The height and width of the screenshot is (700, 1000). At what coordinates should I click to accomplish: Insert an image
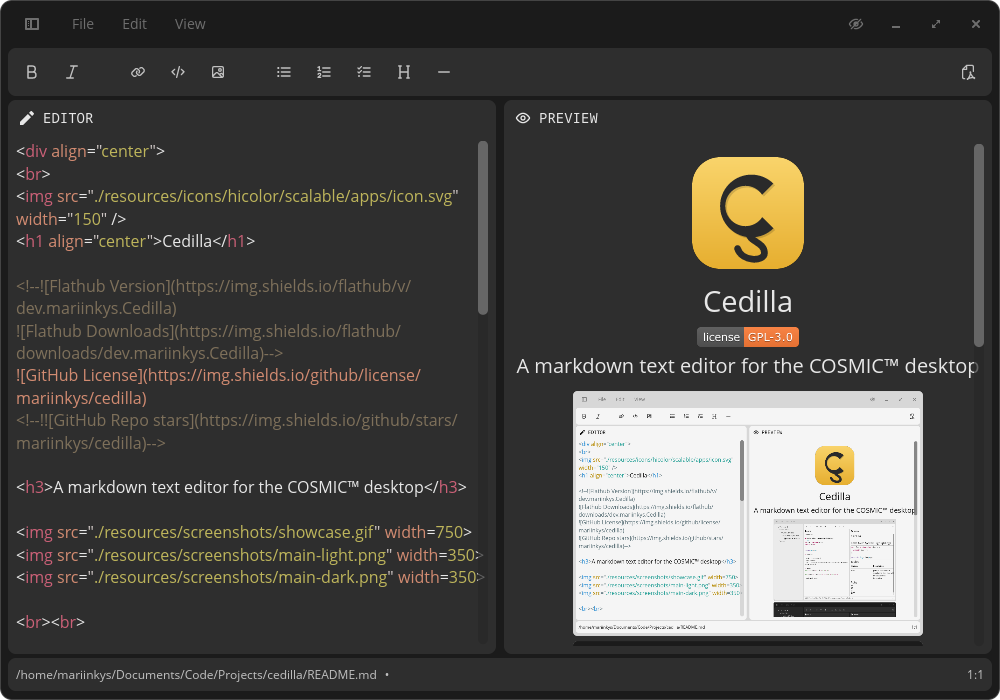point(218,72)
